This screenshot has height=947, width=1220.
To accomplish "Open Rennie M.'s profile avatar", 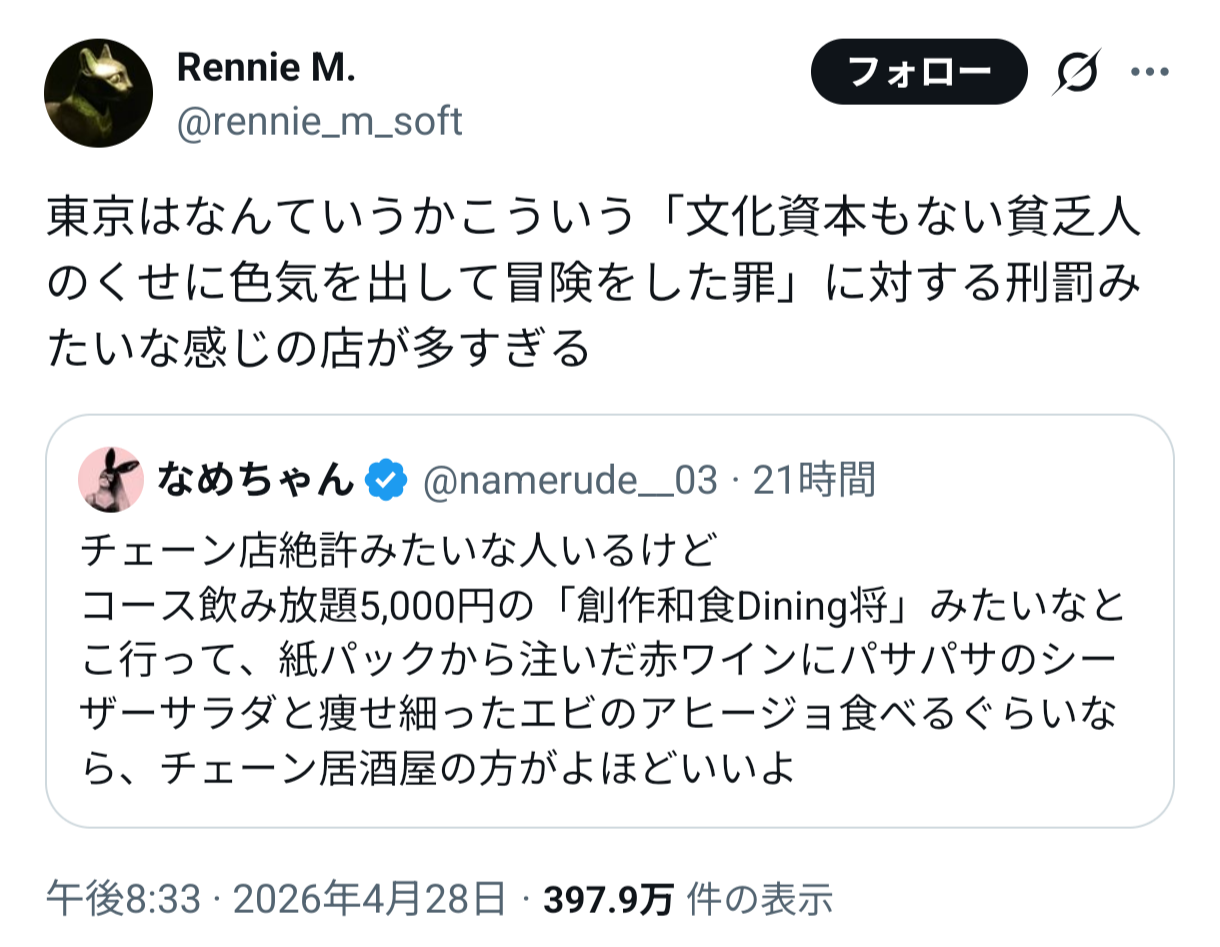I will coord(98,94).
